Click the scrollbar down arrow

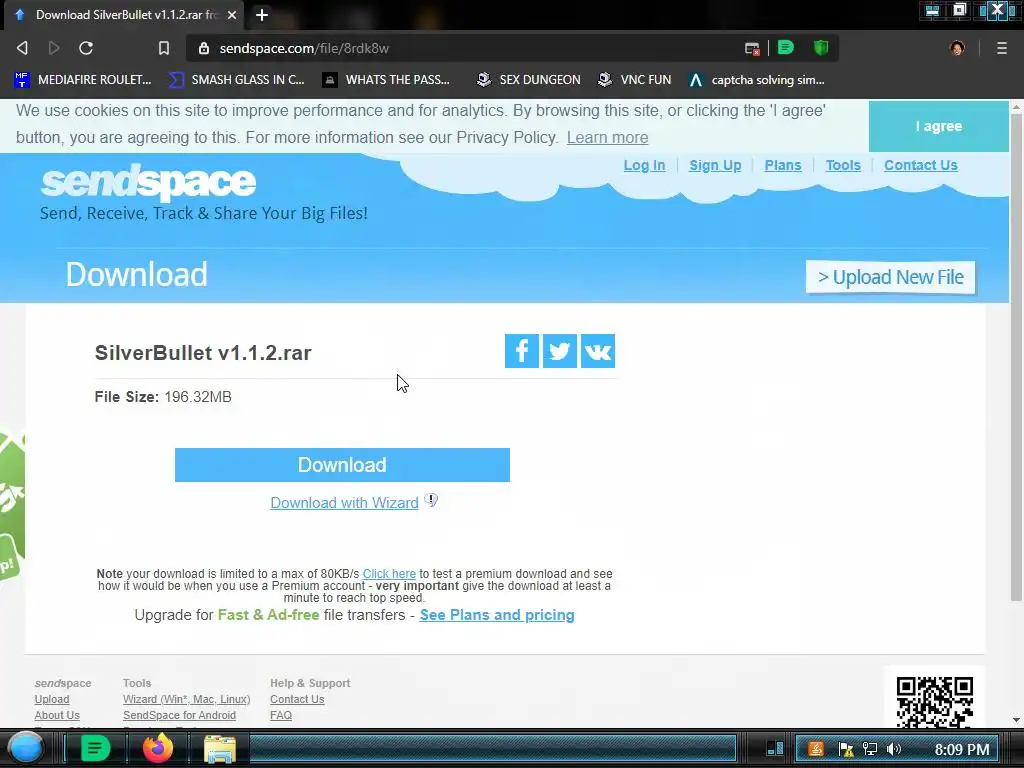[1016, 720]
